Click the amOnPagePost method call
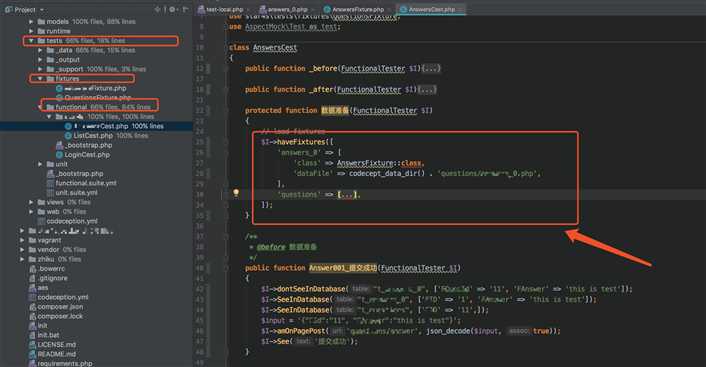 coord(301,331)
